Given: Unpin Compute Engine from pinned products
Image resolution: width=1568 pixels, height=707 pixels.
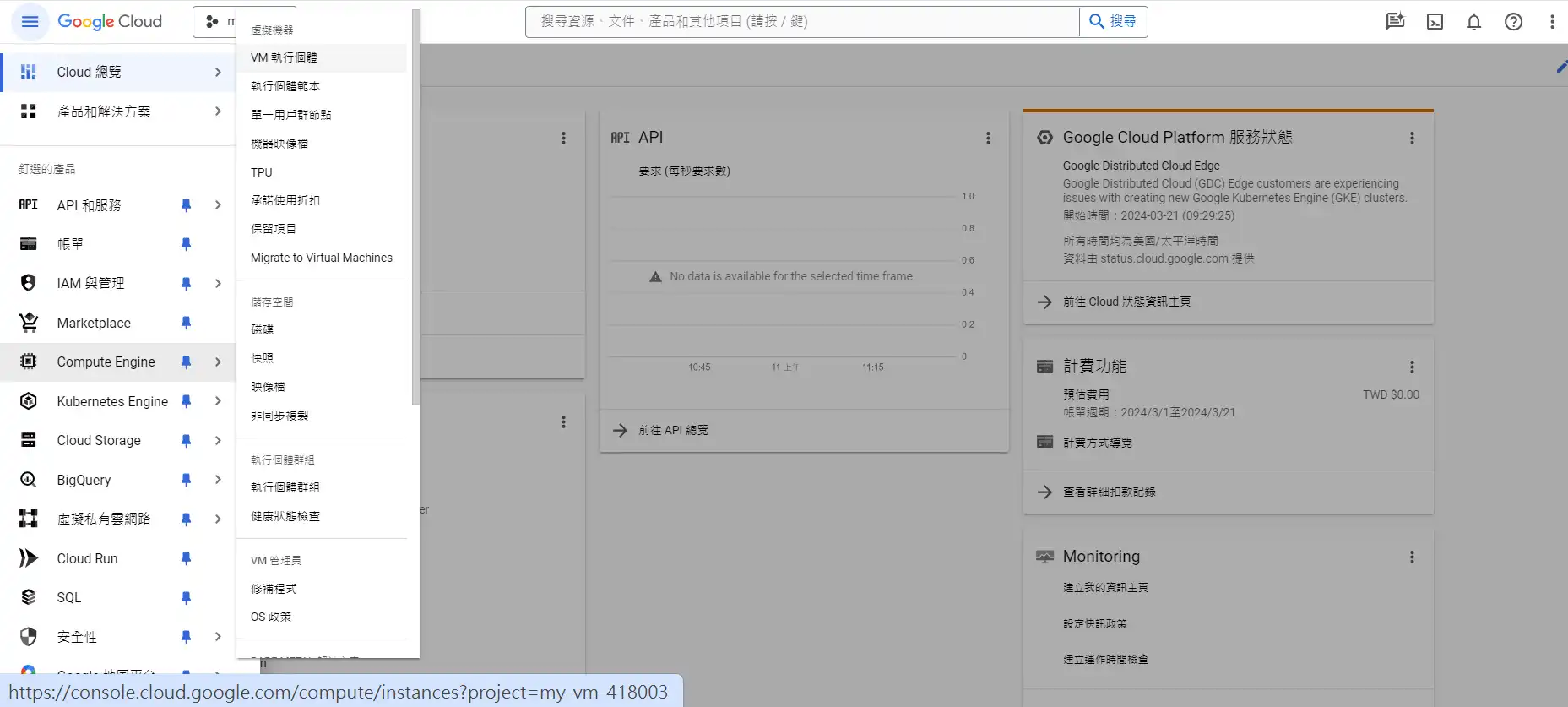Looking at the screenshot, I should 186,362.
